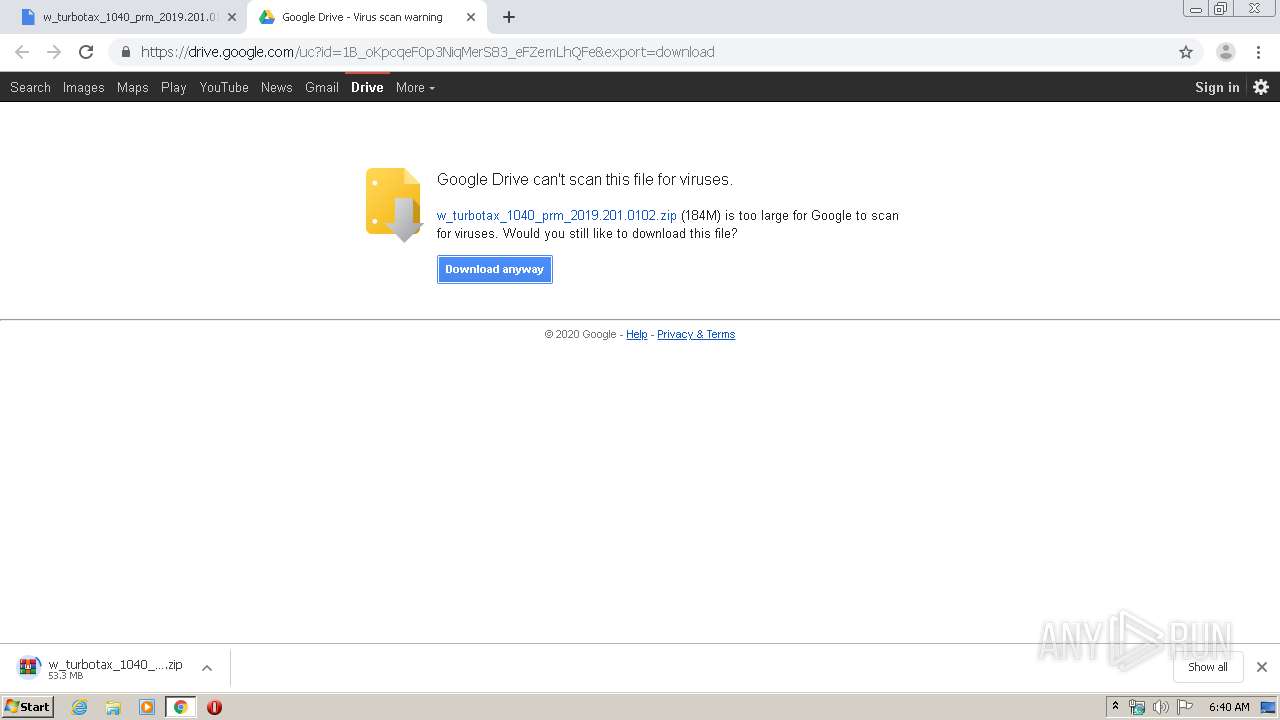The height and width of the screenshot is (720, 1280).
Task: Open the Google settings gear
Action: [1261, 87]
